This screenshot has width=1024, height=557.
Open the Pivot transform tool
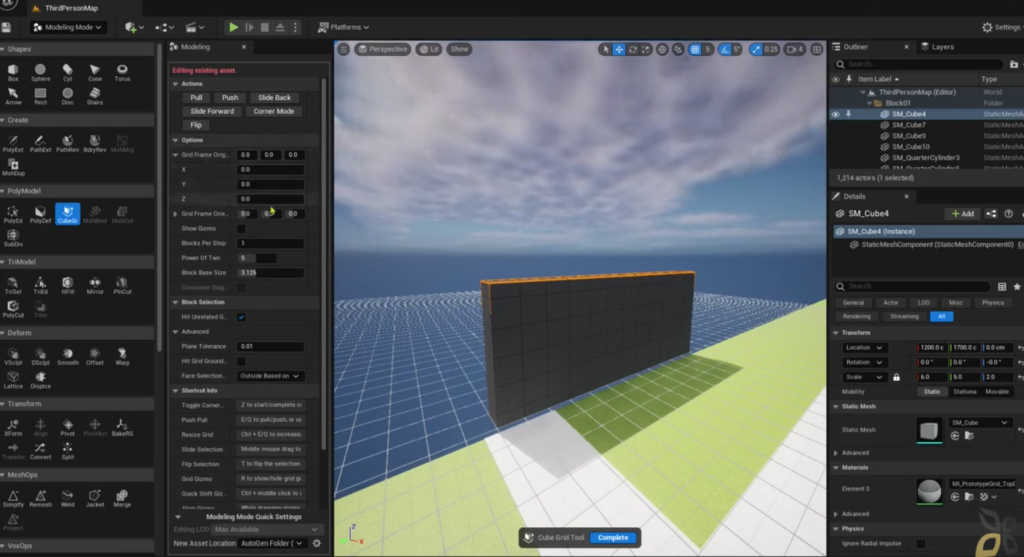pyautogui.click(x=67, y=427)
